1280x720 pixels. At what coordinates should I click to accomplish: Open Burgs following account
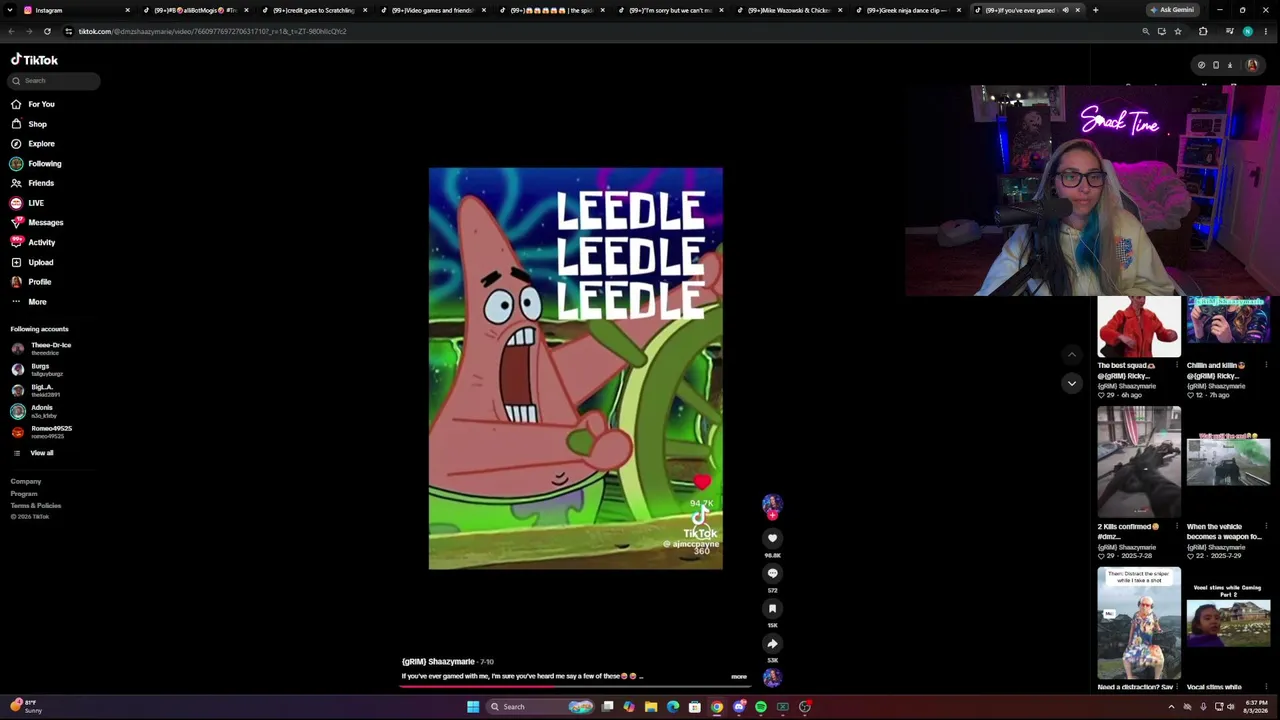tap(37, 370)
